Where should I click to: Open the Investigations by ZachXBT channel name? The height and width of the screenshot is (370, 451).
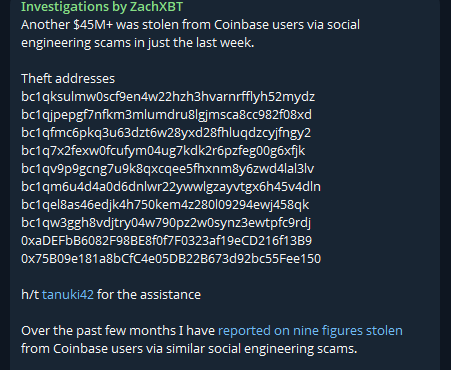point(102,7)
